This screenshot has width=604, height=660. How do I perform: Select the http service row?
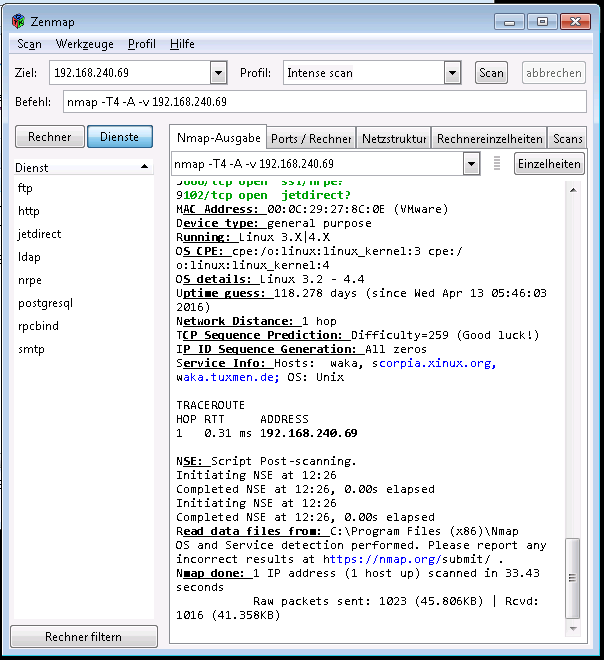pos(83,211)
